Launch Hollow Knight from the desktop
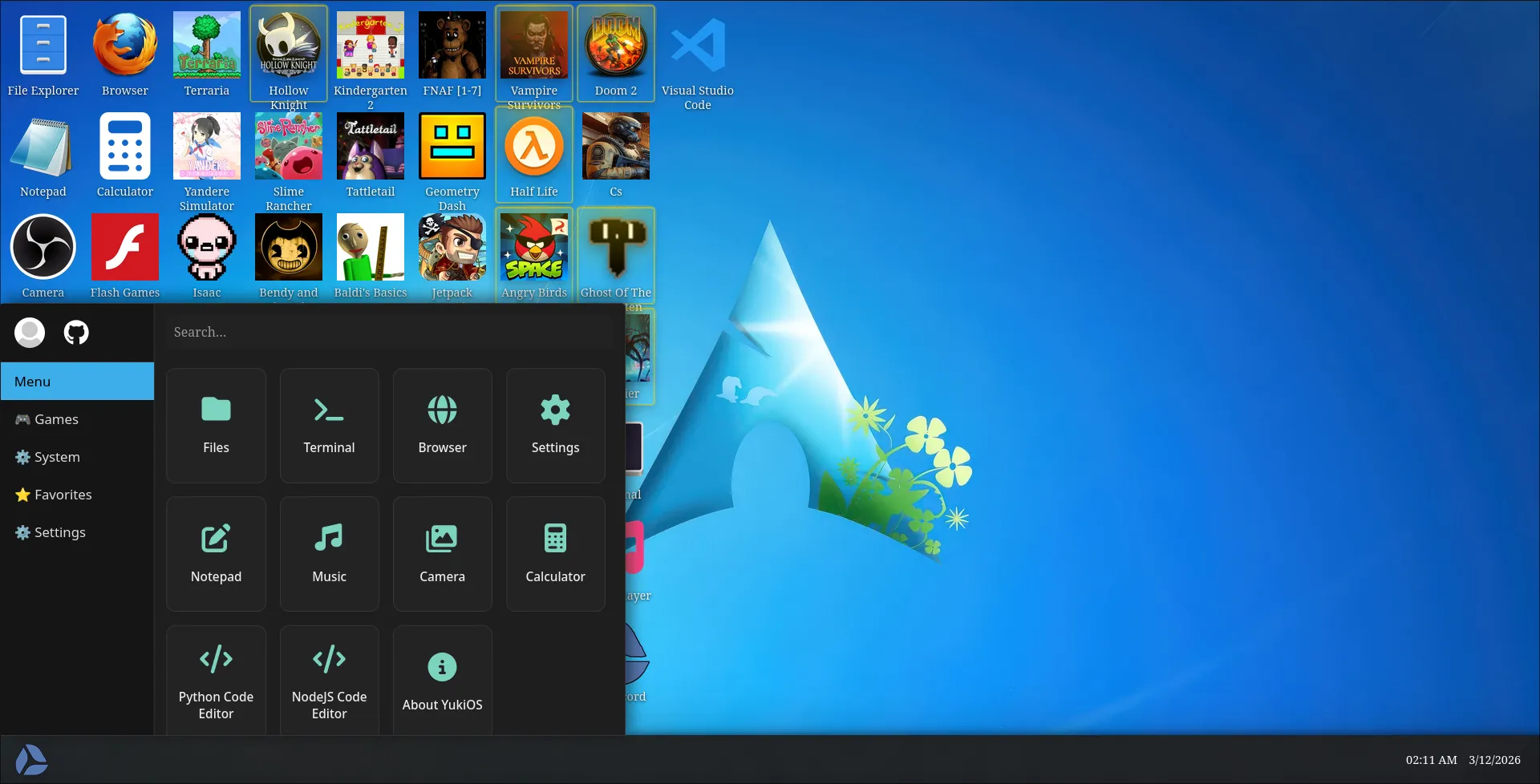The image size is (1540, 784). (288, 46)
